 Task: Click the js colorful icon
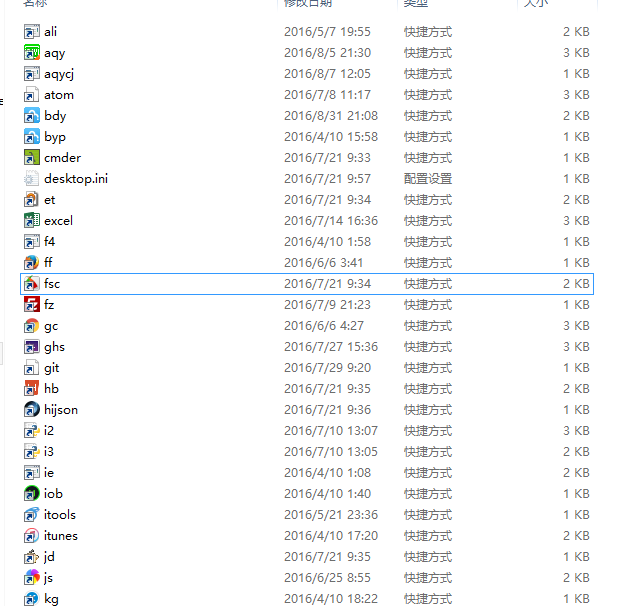pos(32,577)
